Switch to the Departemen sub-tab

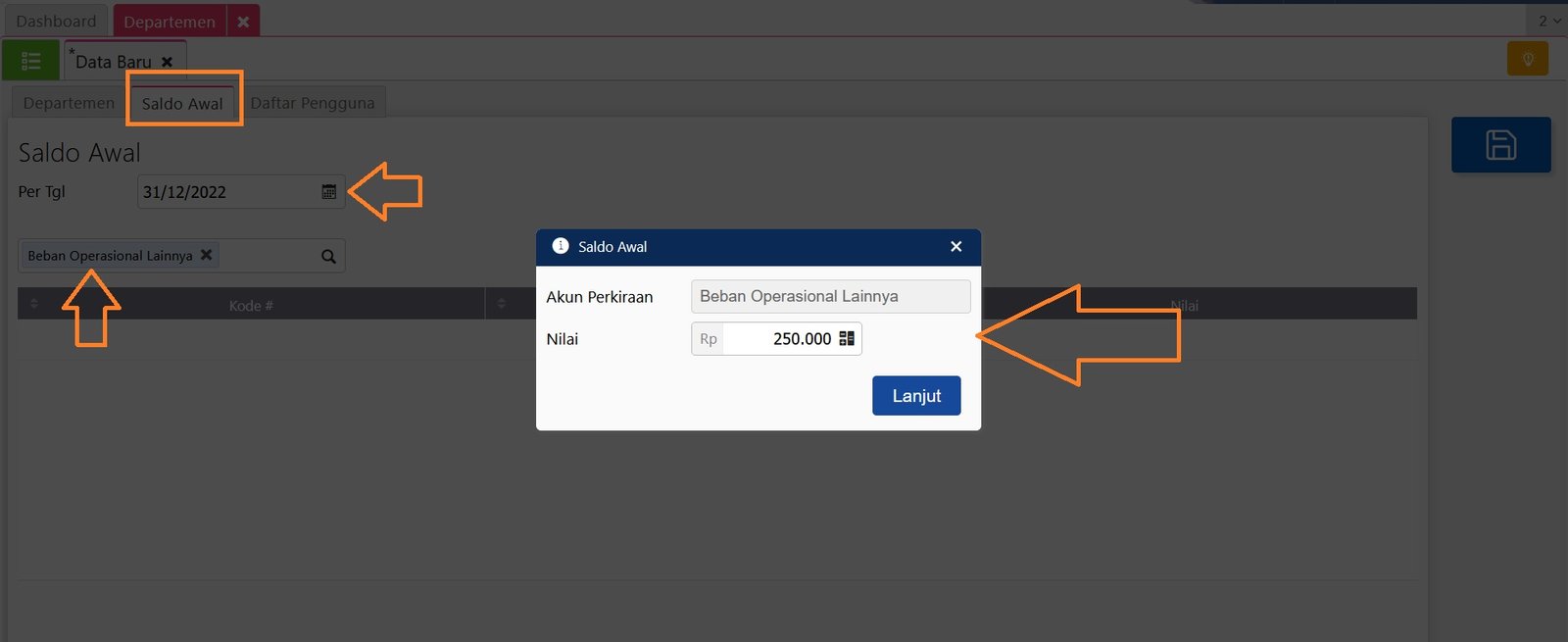[69, 103]
